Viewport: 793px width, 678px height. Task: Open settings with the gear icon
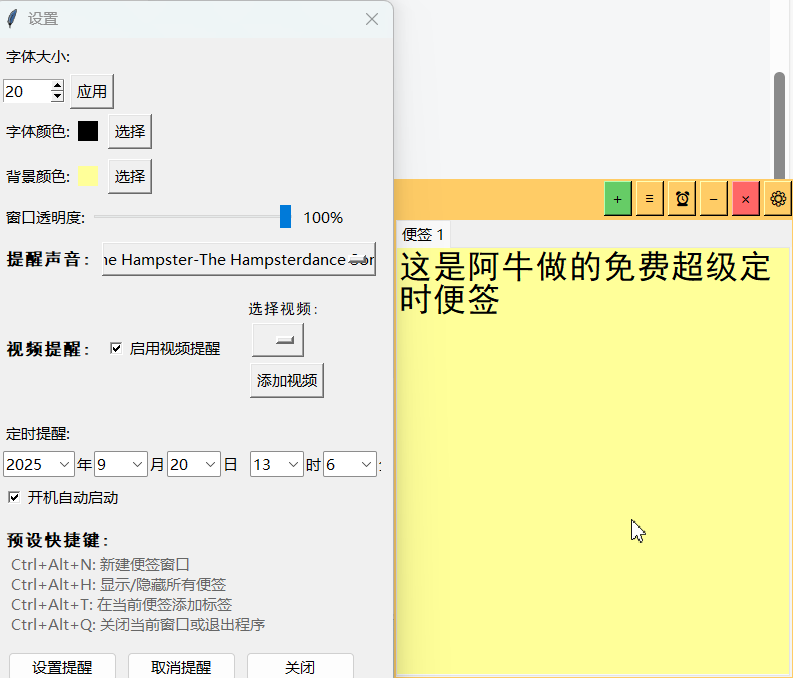pyautogui.click(x=777, y=199)
